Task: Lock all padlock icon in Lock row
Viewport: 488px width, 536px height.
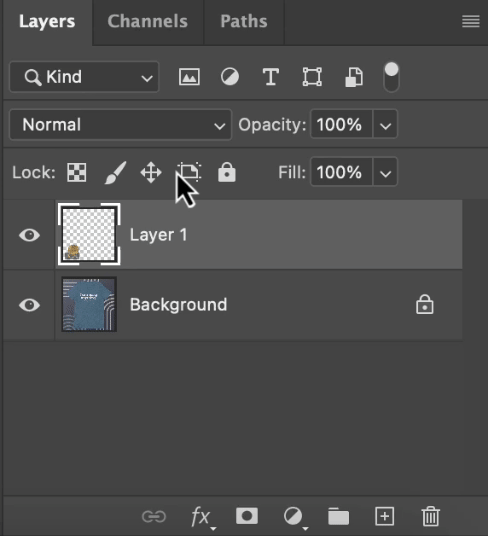Action: click(227, 172)
